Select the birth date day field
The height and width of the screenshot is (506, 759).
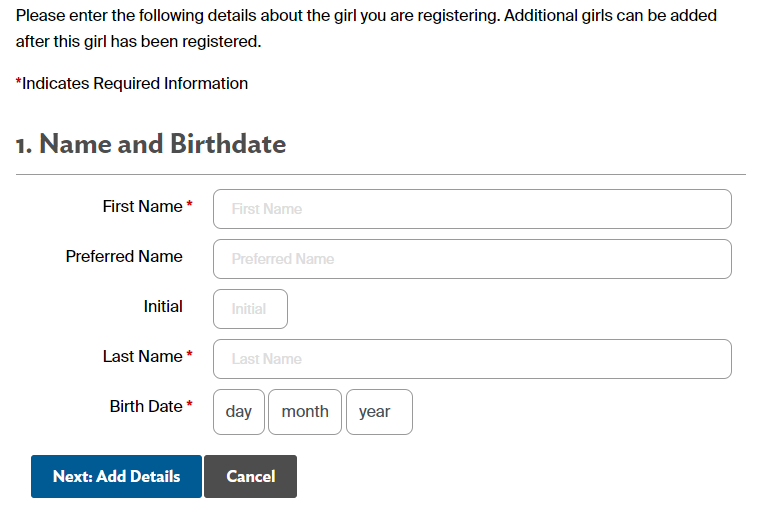click(x=239, y=412)
